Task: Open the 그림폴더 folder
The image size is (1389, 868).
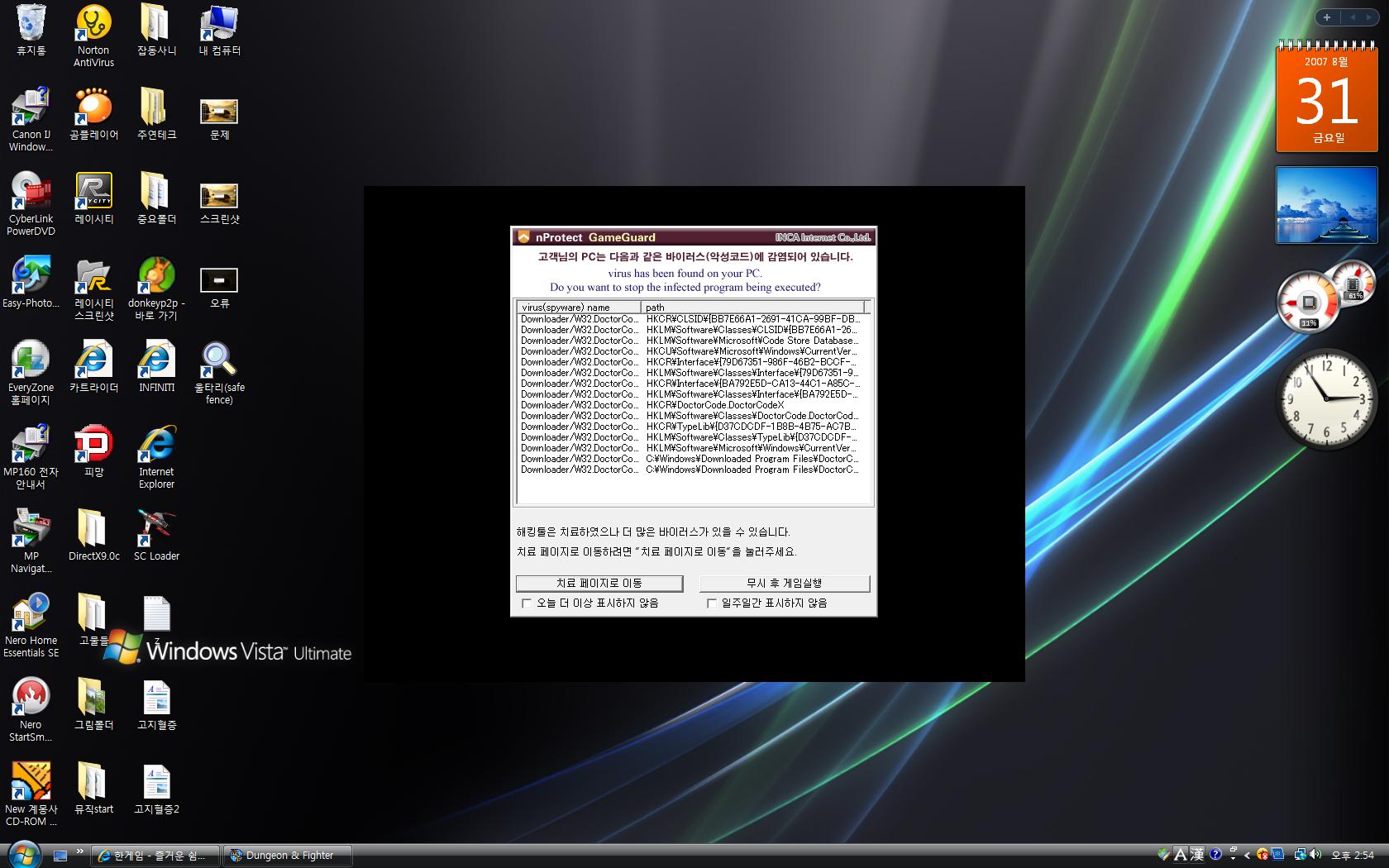Action: point(93,704)
